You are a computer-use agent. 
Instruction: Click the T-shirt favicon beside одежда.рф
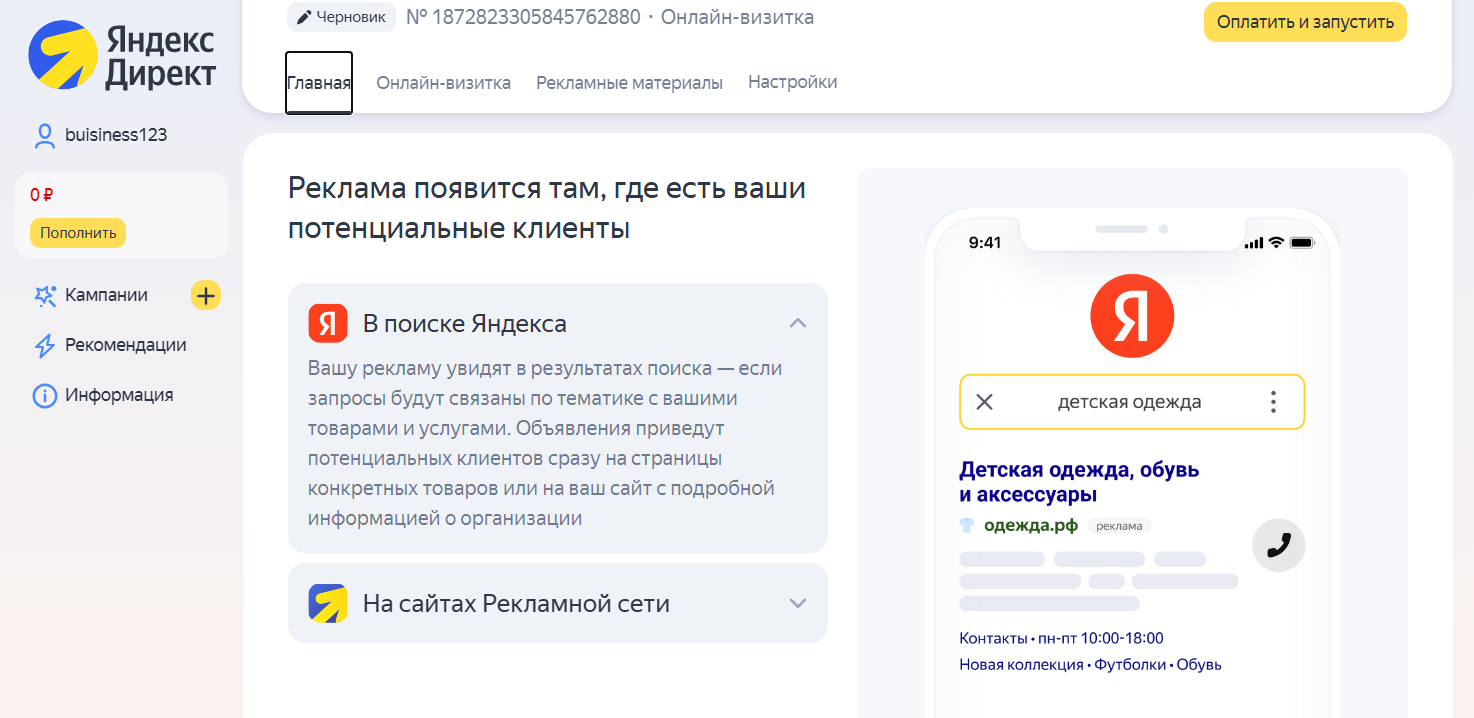point(967,525)
